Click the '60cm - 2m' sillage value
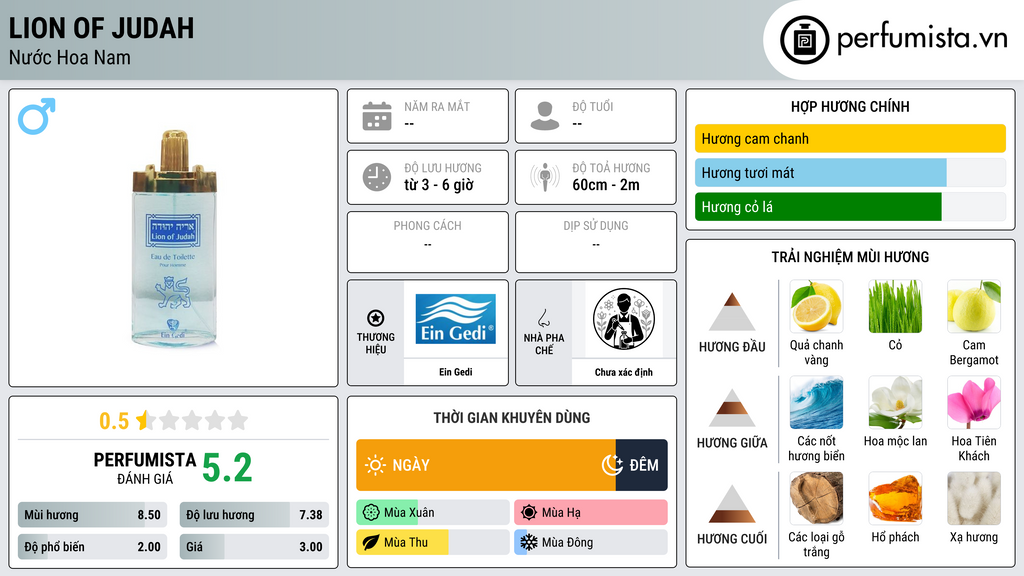This screenshot has height=576, width=1024. [x=606, y=185]
